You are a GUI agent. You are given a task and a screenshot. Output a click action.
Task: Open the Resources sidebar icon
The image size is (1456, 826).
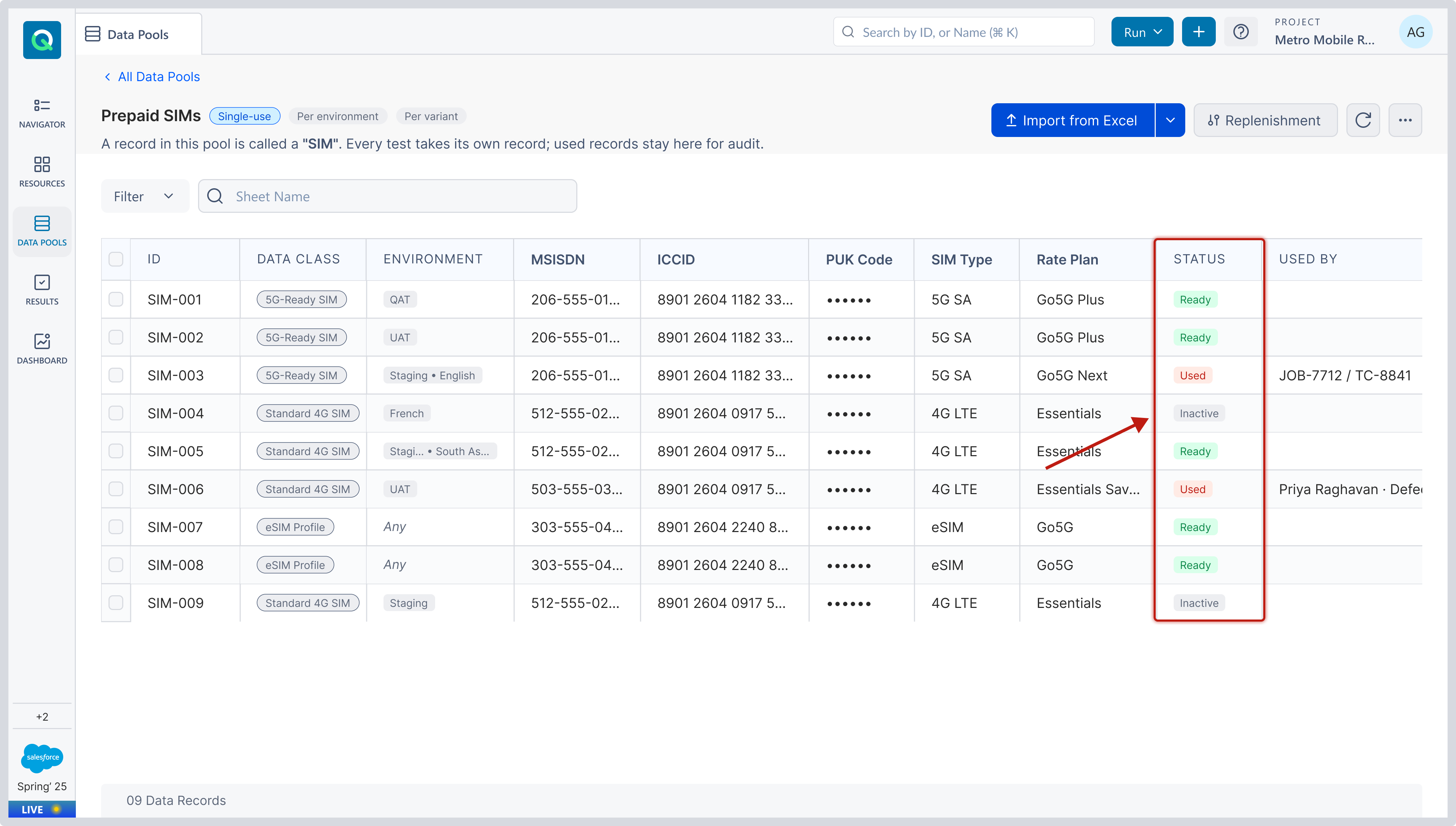[42, 172]
